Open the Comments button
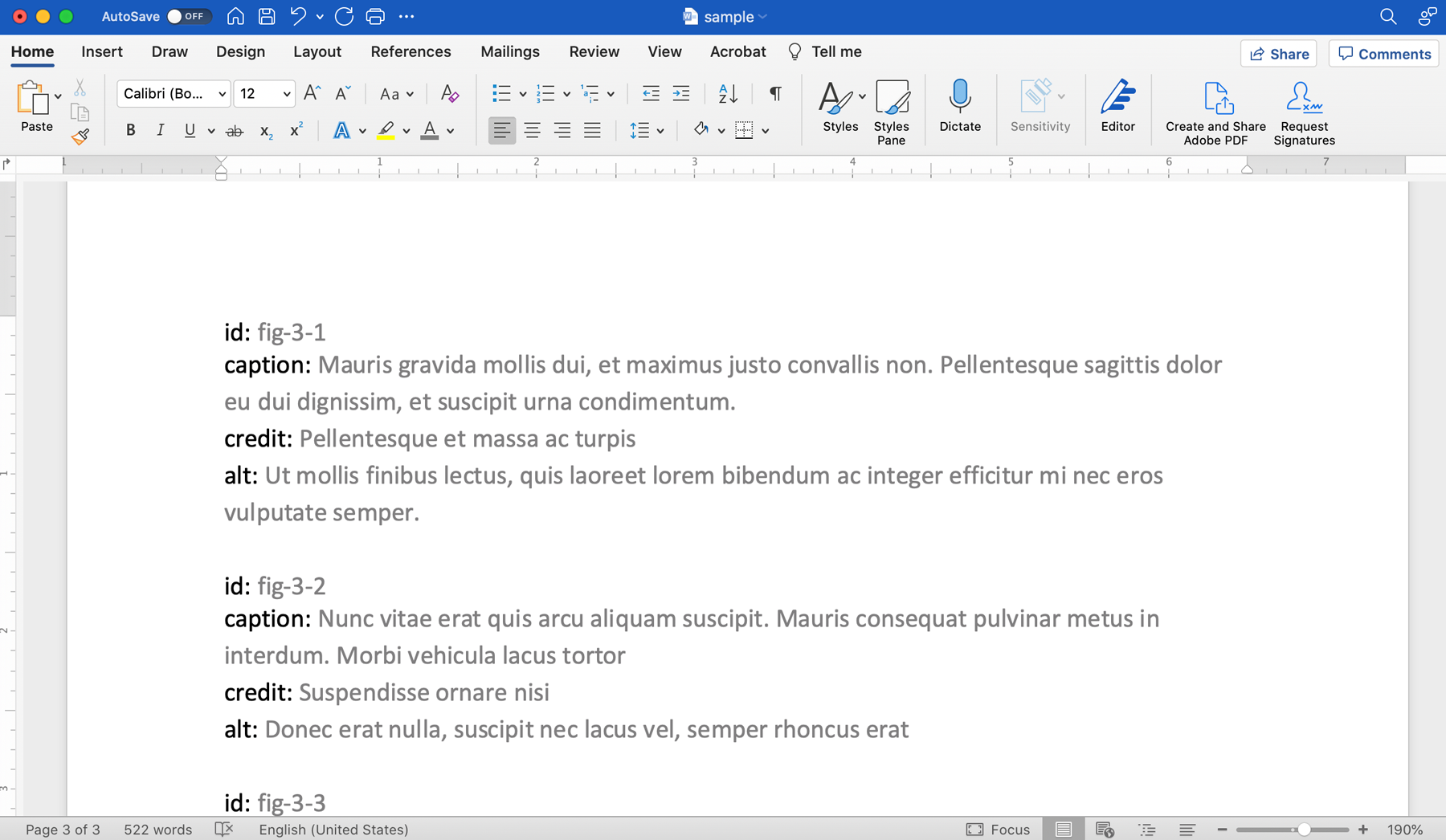 [1383, 54]
